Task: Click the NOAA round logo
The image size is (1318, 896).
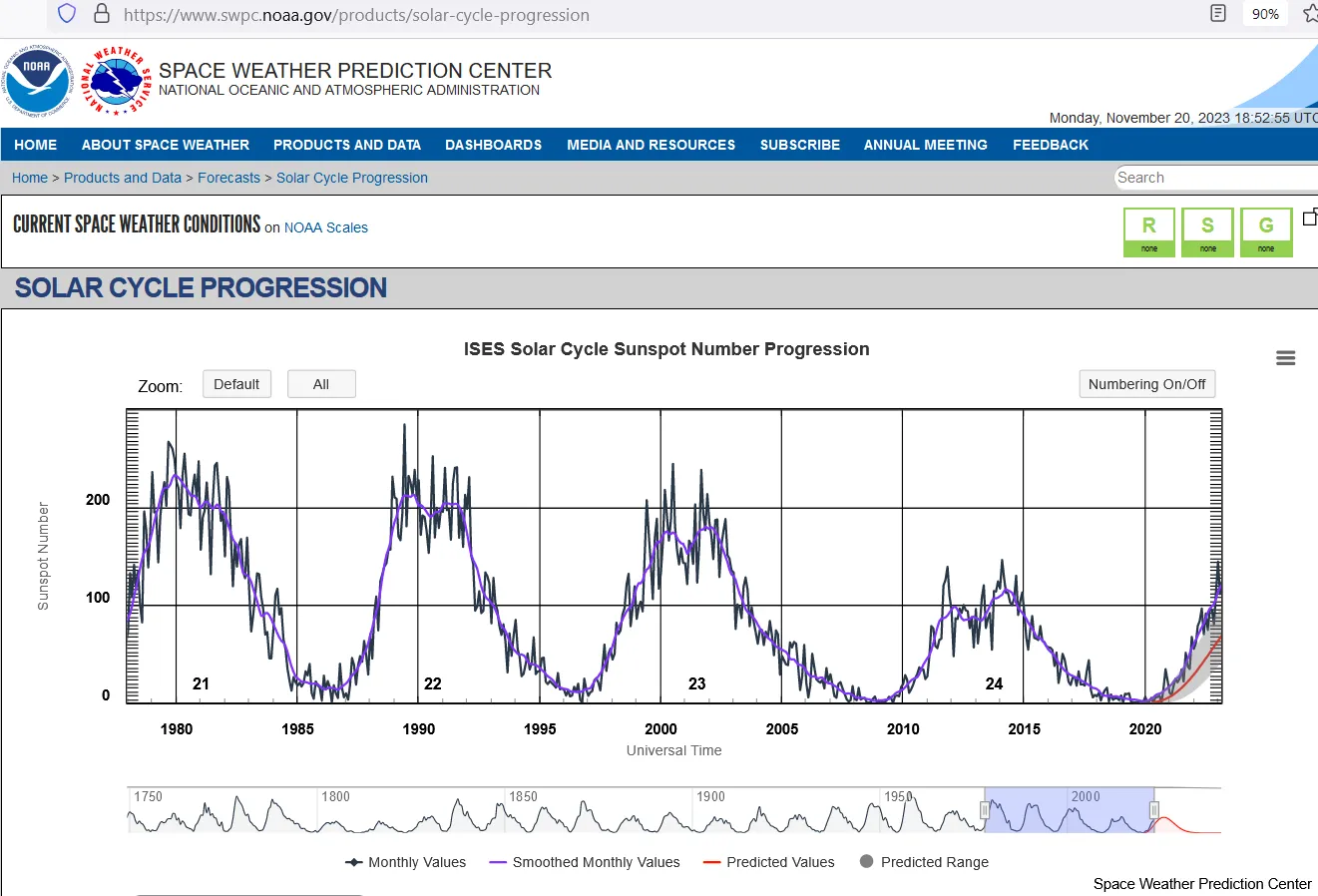Action: (x=37, y=81)
